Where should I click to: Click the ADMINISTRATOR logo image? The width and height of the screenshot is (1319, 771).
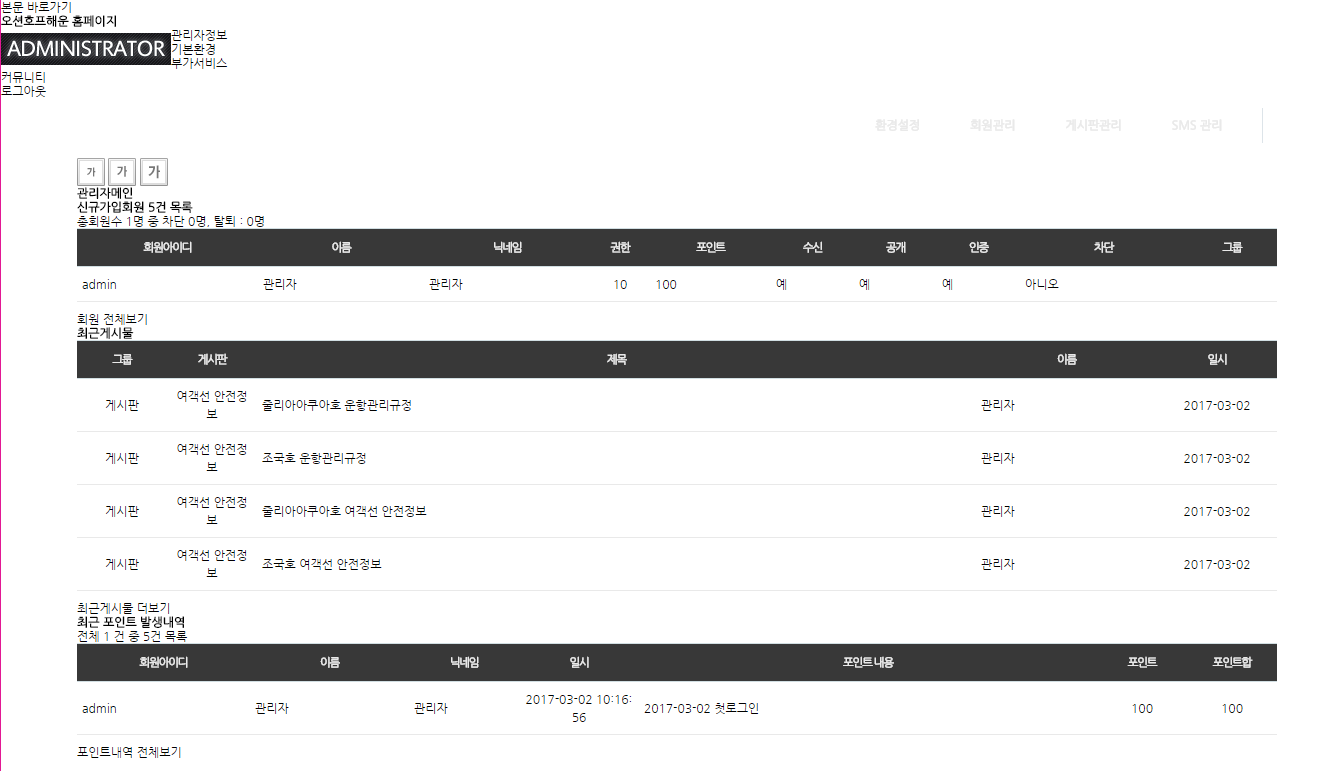[x=86, y=48]
